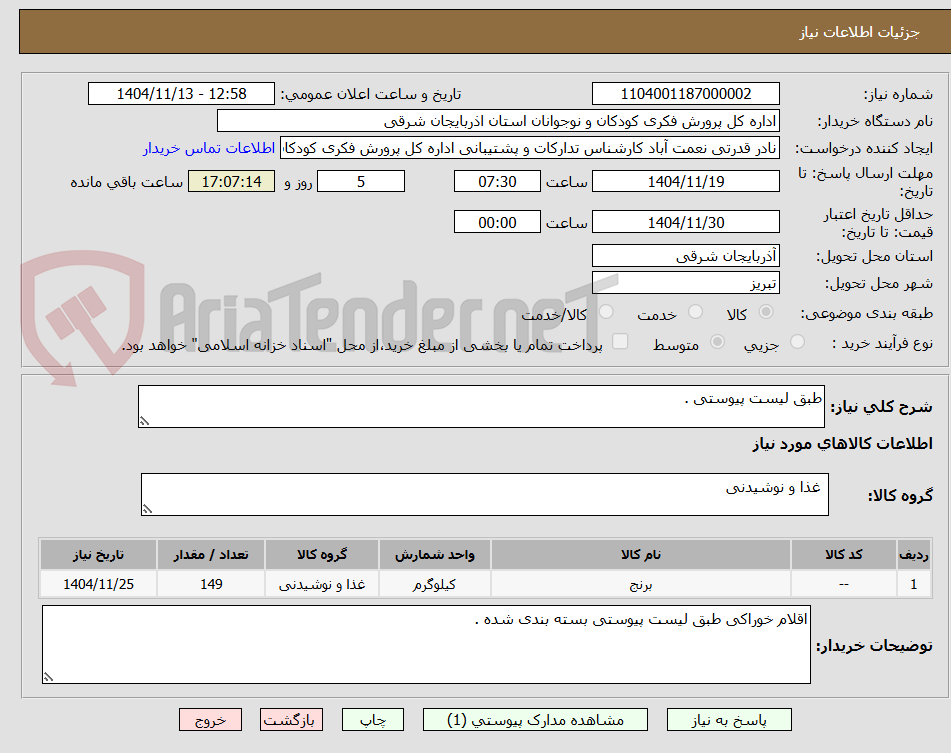The image size is (951, 753).
Task: Click the quantity cell '149'
Action: [211, 584]
